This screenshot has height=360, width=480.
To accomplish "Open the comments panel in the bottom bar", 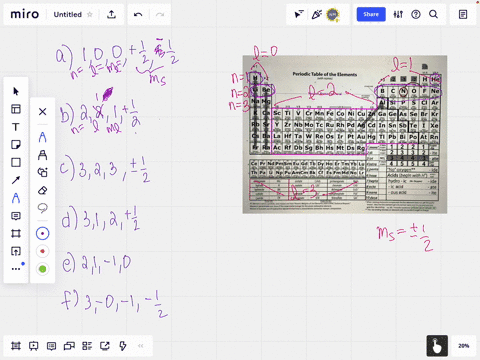I will click(x=51, y=346).
